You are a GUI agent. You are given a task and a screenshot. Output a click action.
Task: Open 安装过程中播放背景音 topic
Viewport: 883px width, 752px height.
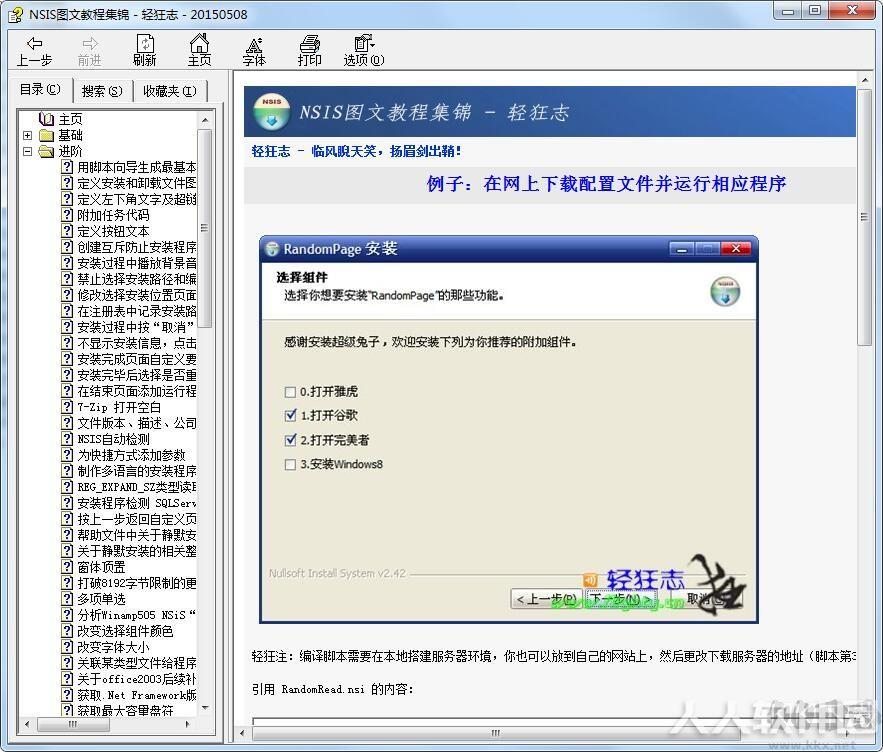coord(137,263)
